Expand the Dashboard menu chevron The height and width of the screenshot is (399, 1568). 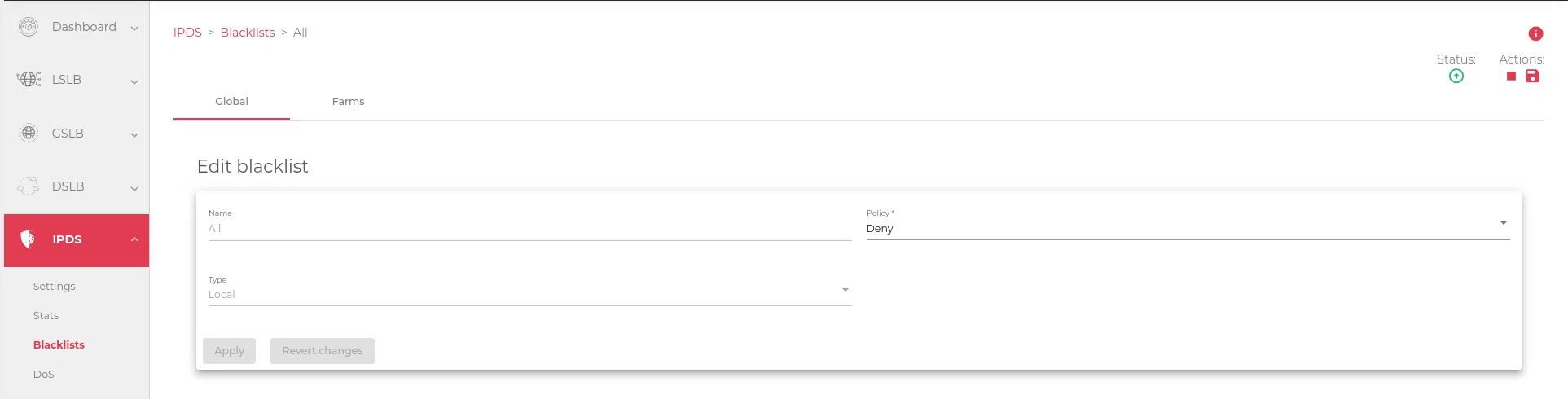click(134, 28)
